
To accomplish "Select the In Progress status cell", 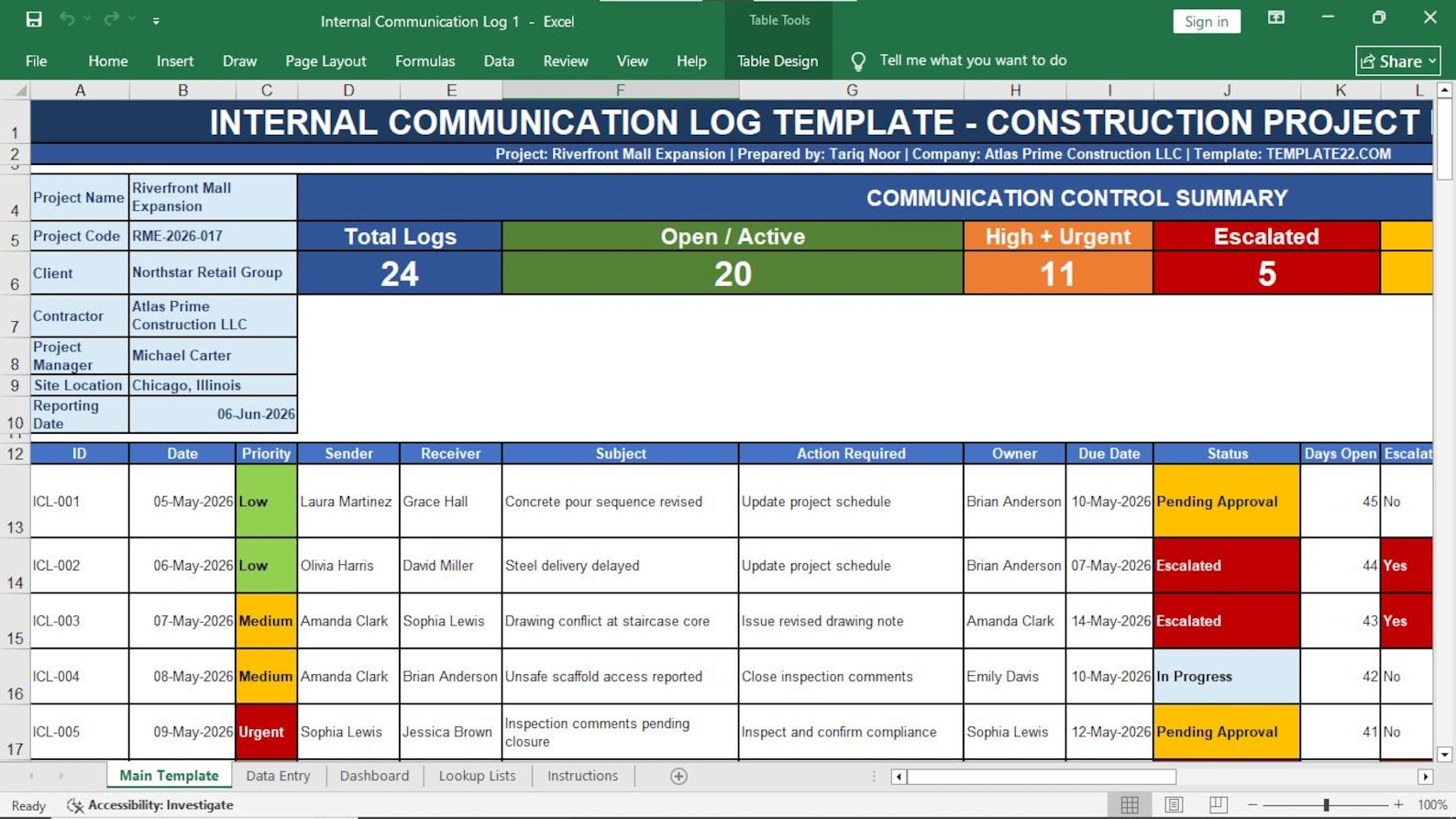I will tap(1227, 677).
